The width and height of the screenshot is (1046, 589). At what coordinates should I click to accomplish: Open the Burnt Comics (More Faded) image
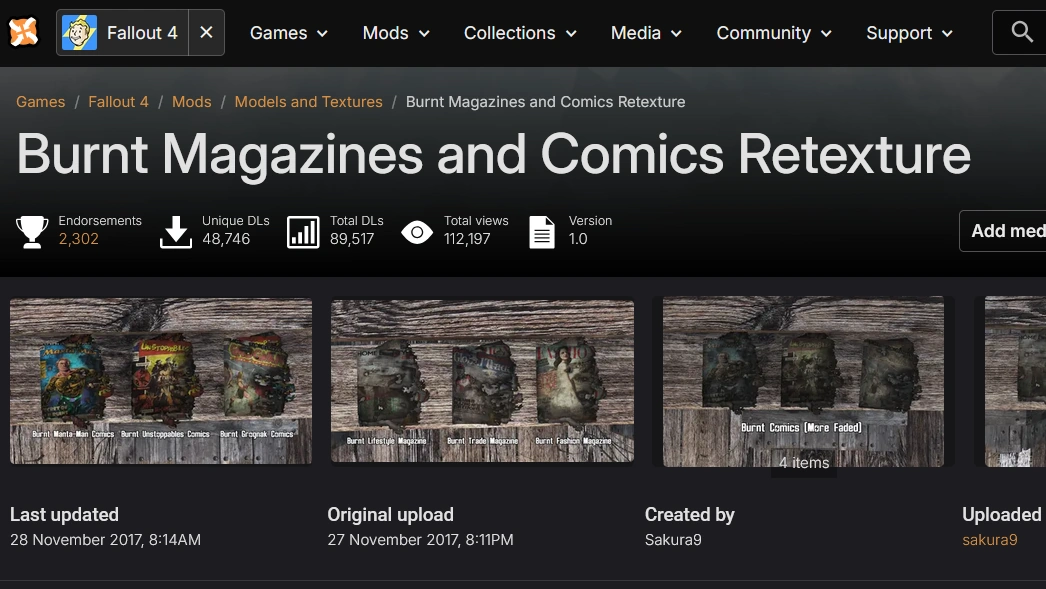(802, 381)
